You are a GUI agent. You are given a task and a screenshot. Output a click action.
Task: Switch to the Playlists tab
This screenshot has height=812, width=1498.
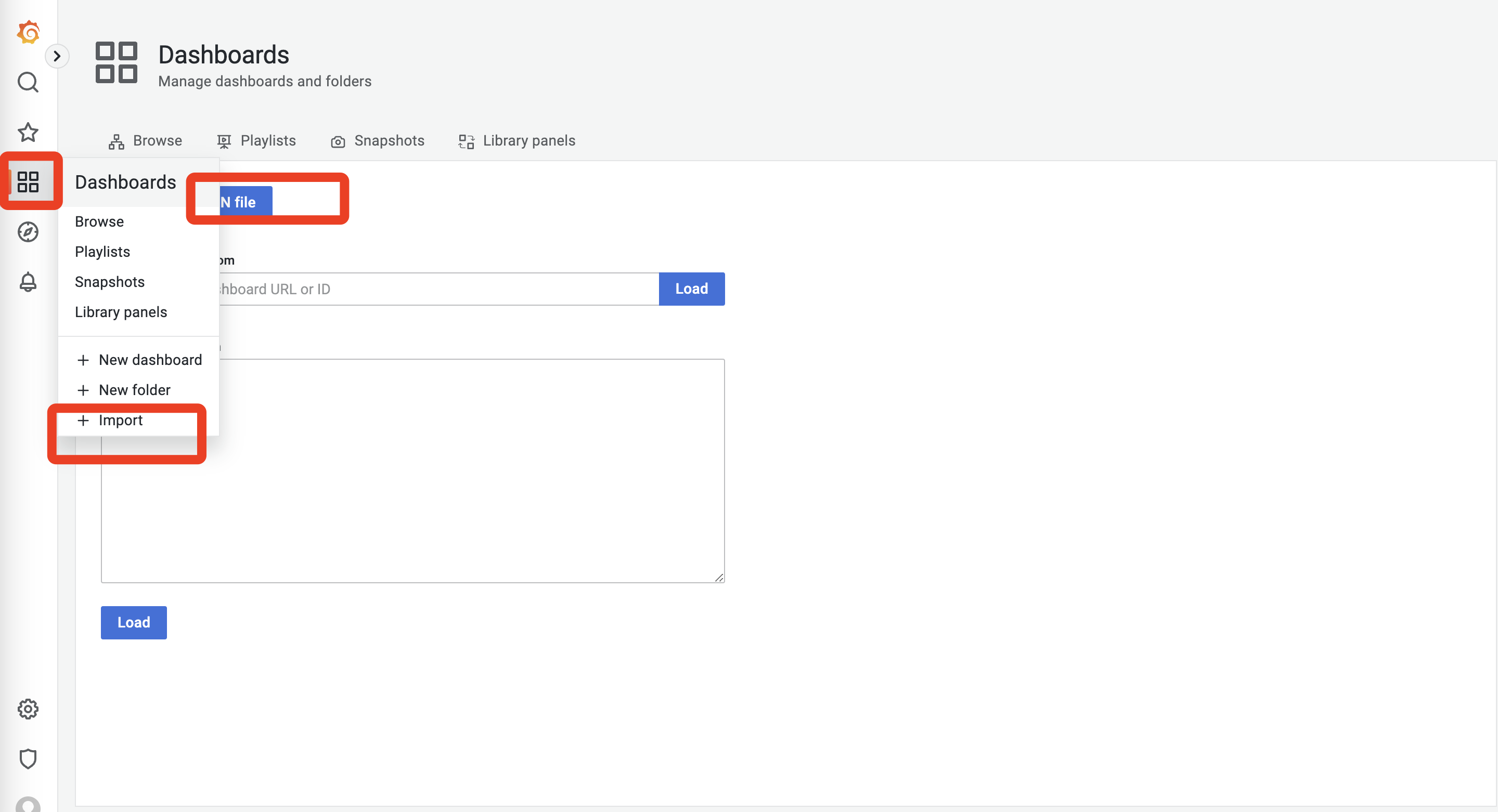point(256,141)
